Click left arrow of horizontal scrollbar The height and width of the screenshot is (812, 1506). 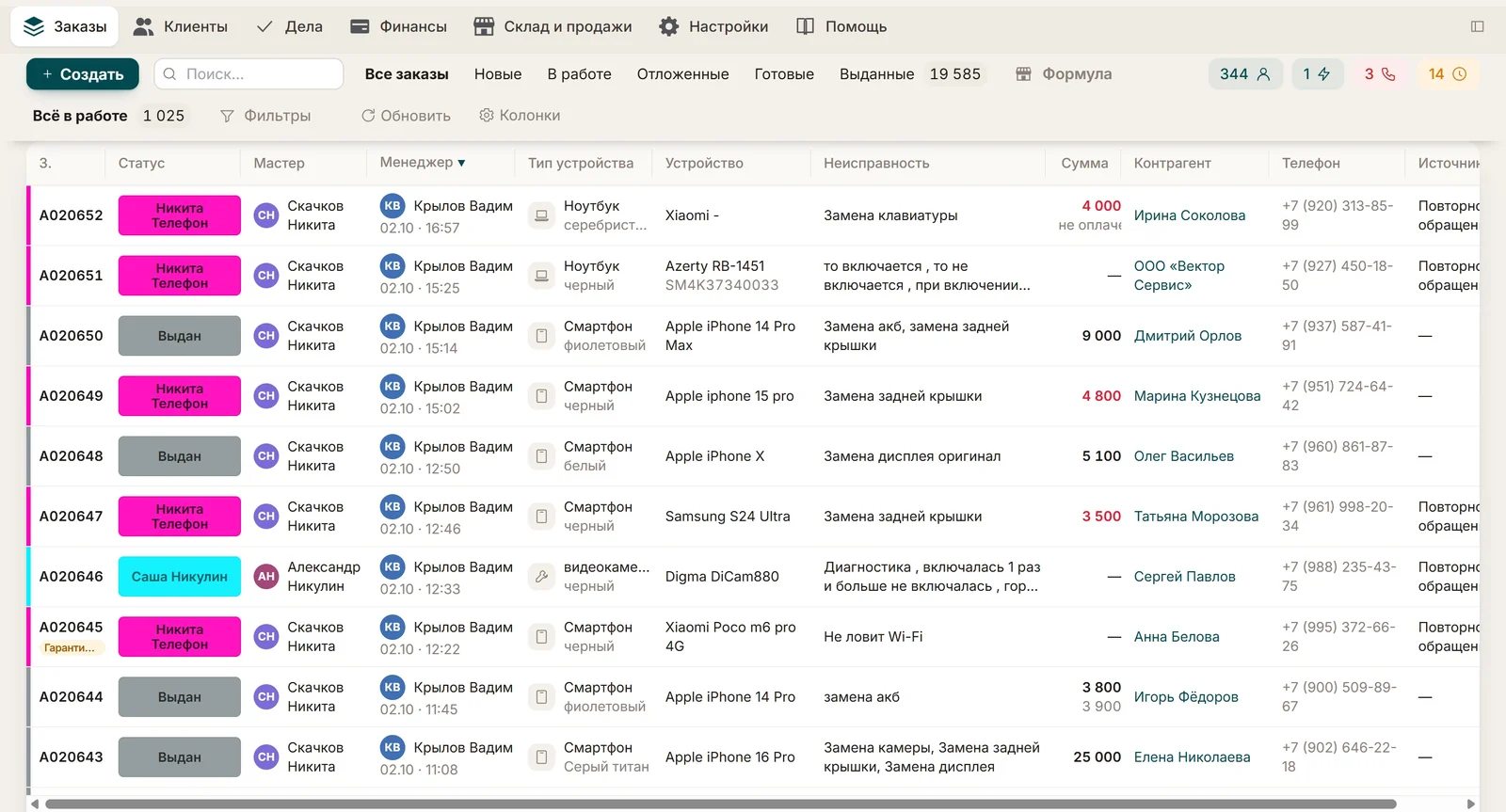(x=35, y=804)
